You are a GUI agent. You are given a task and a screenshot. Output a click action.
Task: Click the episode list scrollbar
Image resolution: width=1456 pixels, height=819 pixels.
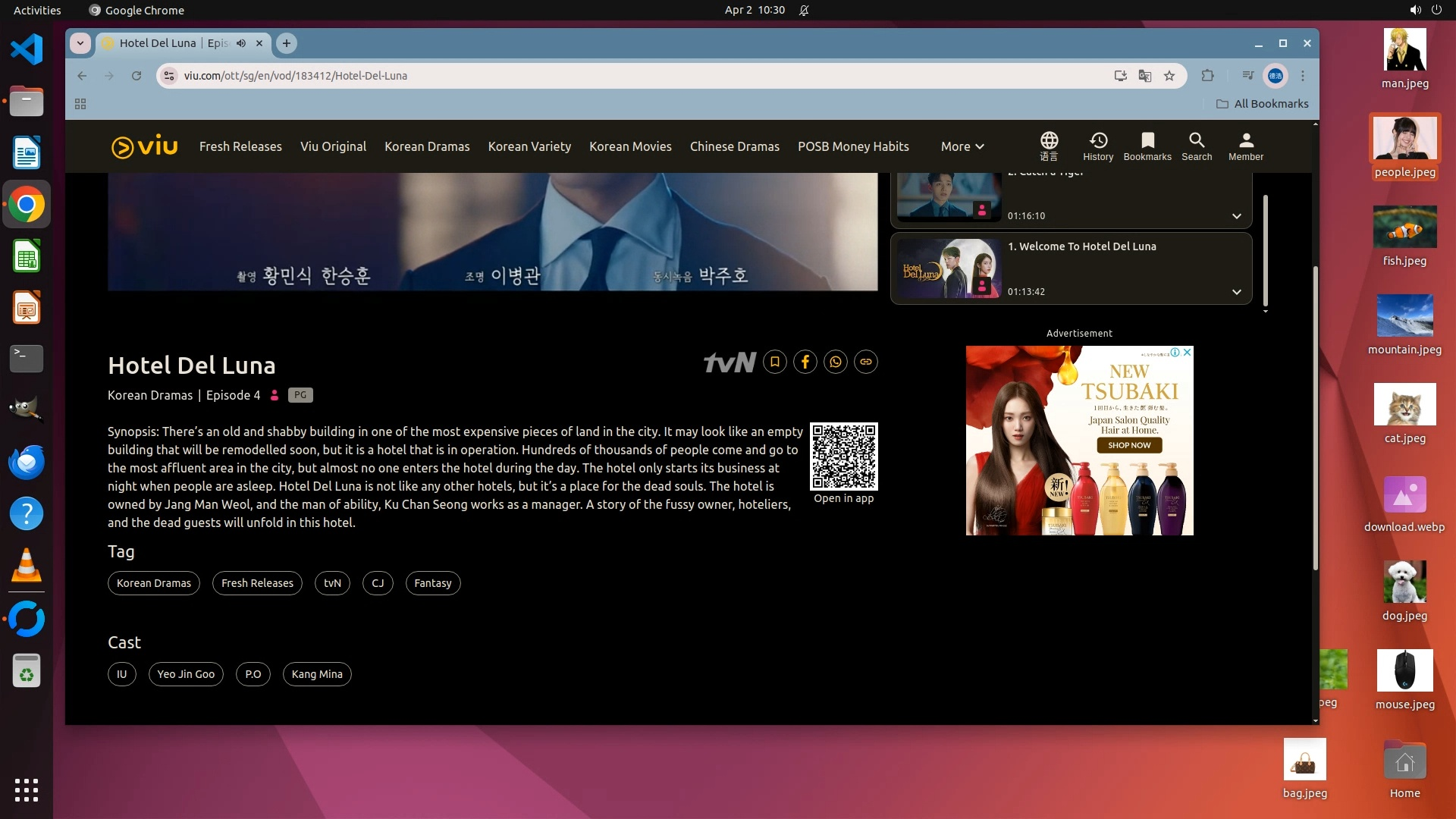1265,250
